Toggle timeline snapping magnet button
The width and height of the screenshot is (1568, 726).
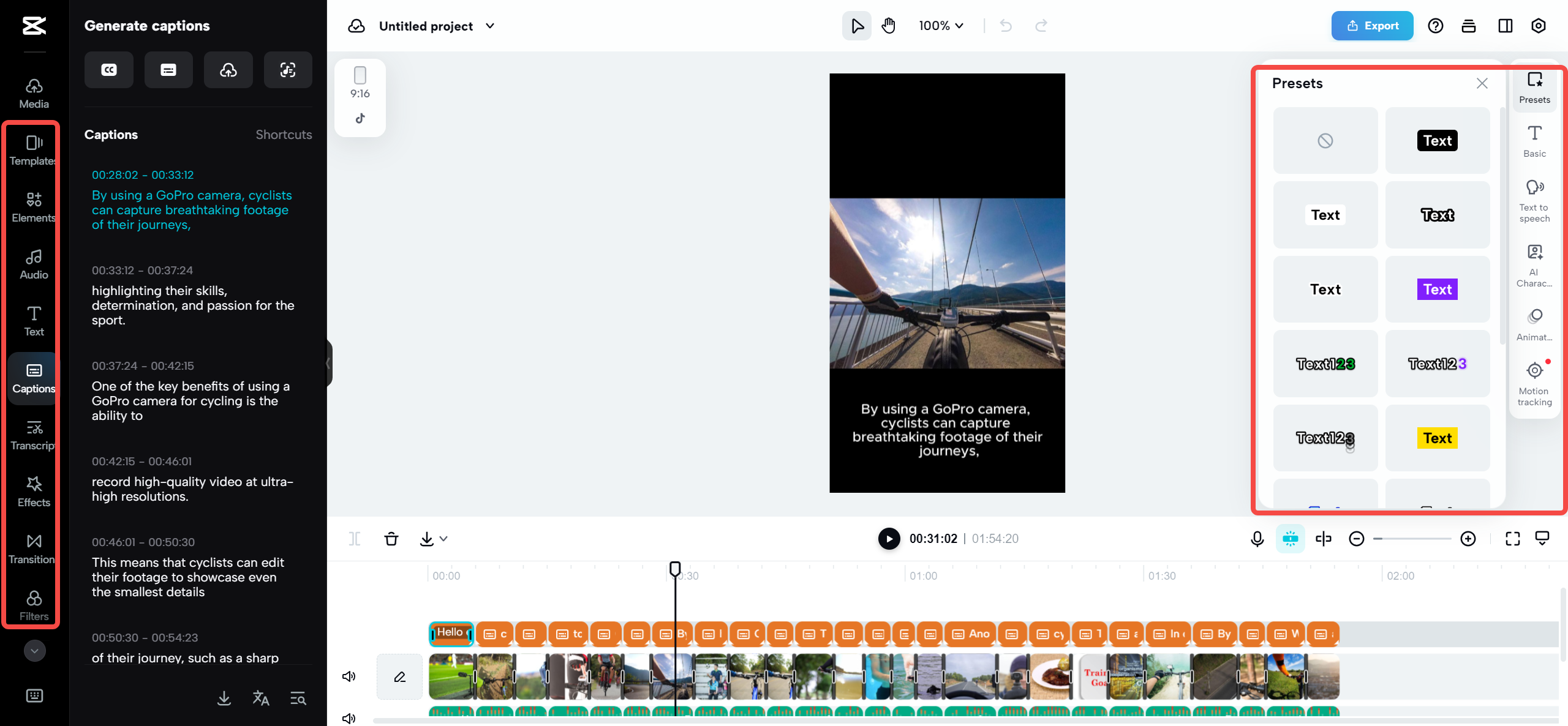click(1290, 539)
